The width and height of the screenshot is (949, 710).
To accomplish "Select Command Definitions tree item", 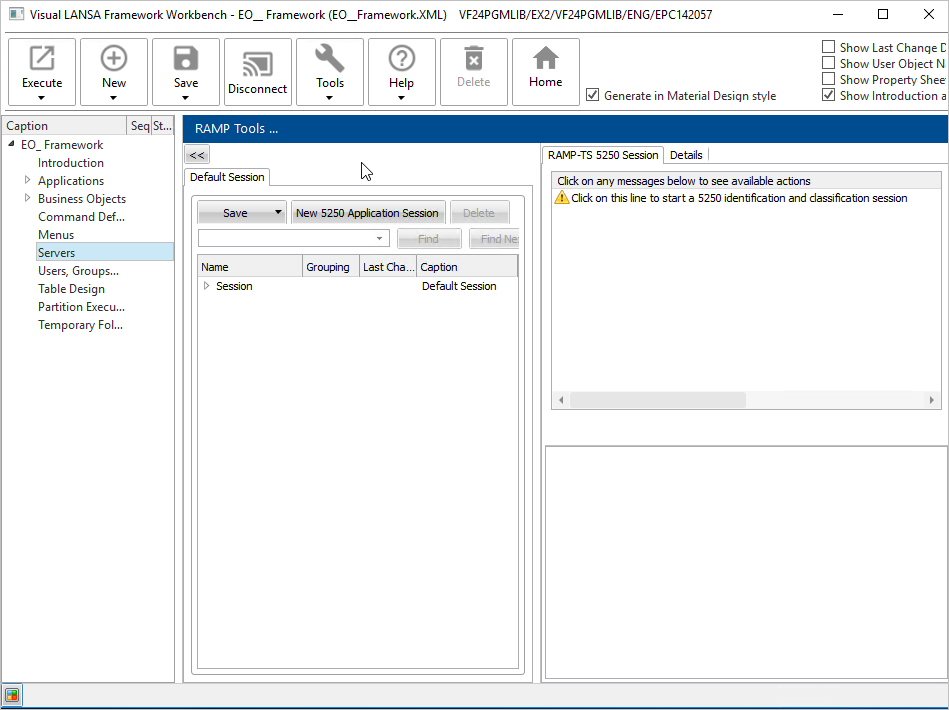I will pyautogui.click(x=81, y=216).
